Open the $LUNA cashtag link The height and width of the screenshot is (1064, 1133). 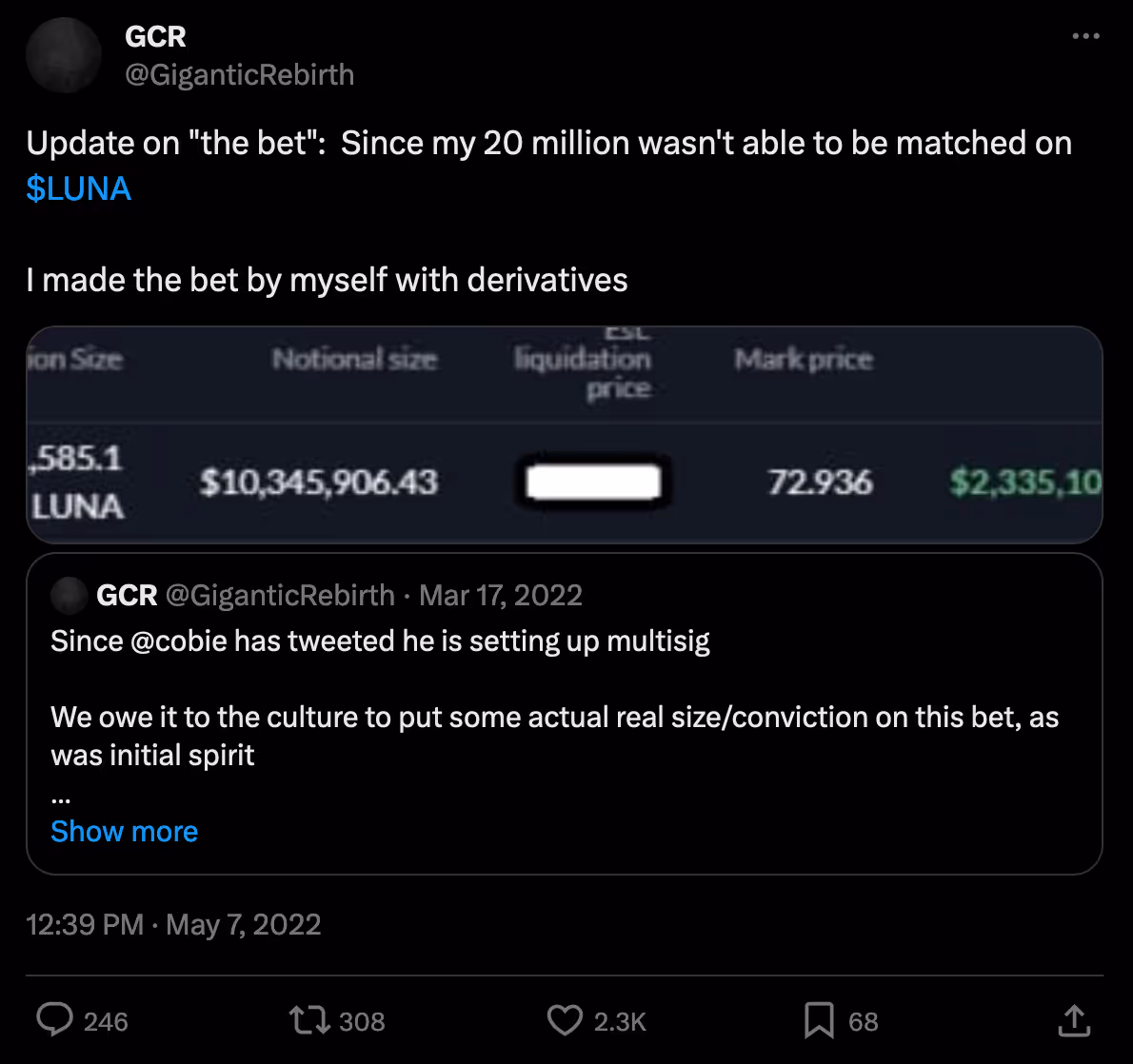tap(78, 189)
